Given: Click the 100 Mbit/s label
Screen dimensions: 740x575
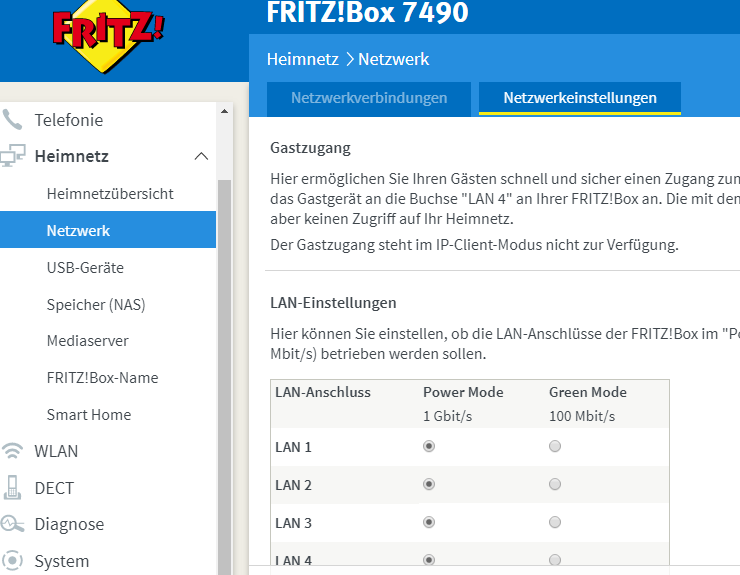Looking at the screenshot, I should click(x=582, y=416).
